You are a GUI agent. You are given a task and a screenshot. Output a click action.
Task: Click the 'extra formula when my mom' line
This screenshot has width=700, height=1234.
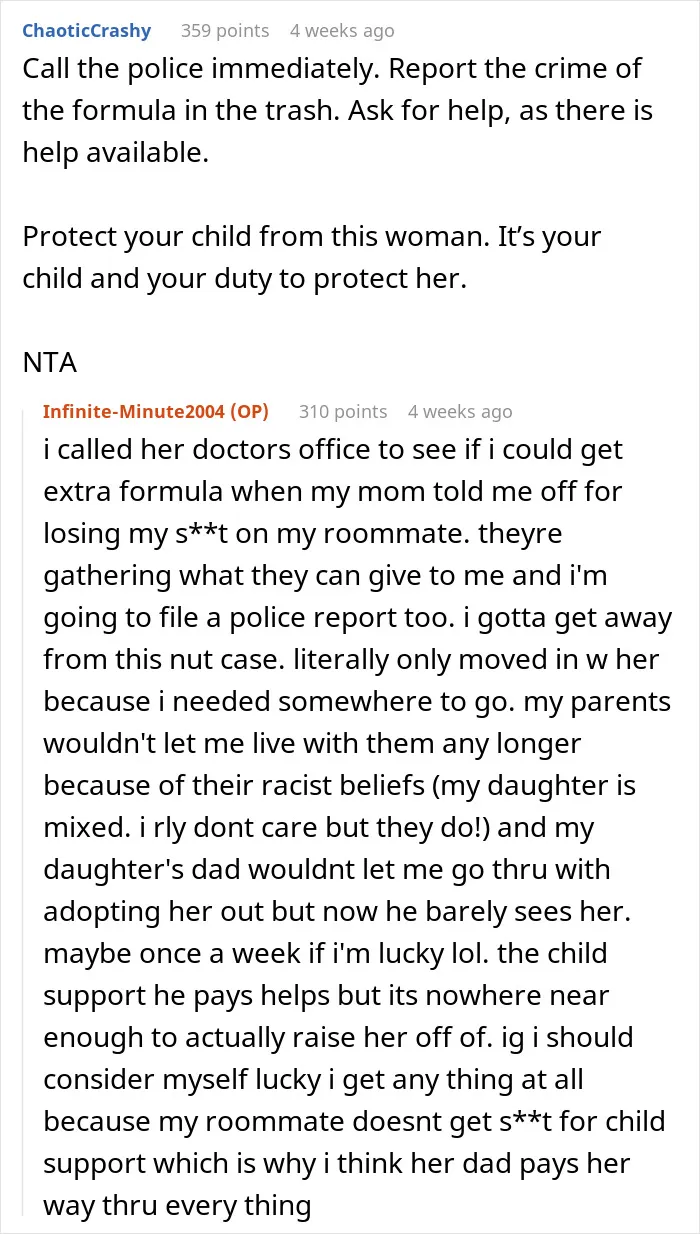[342, 492]
